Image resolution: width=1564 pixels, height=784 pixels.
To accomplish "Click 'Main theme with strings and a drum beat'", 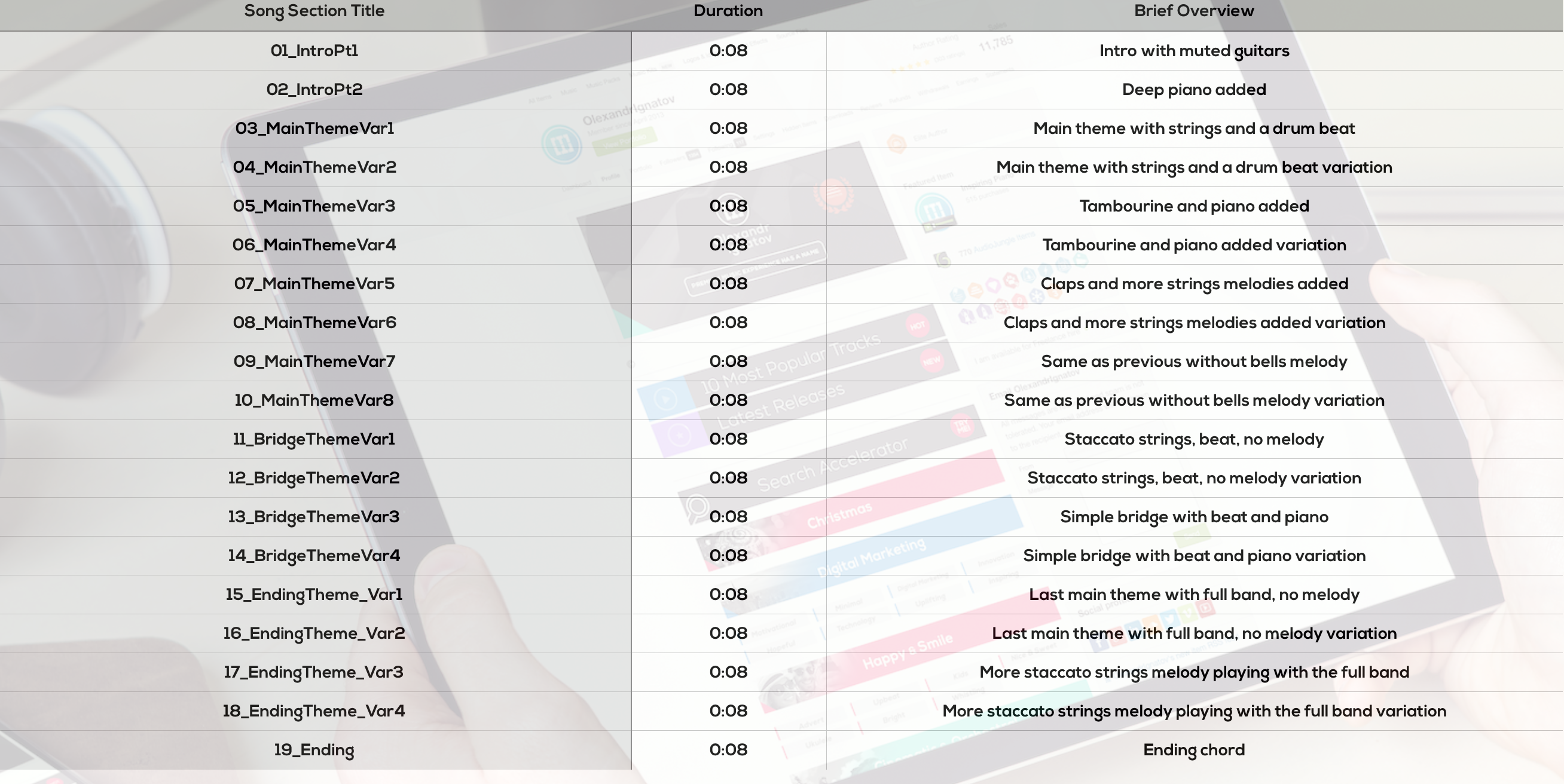I will pos(1194,128).
